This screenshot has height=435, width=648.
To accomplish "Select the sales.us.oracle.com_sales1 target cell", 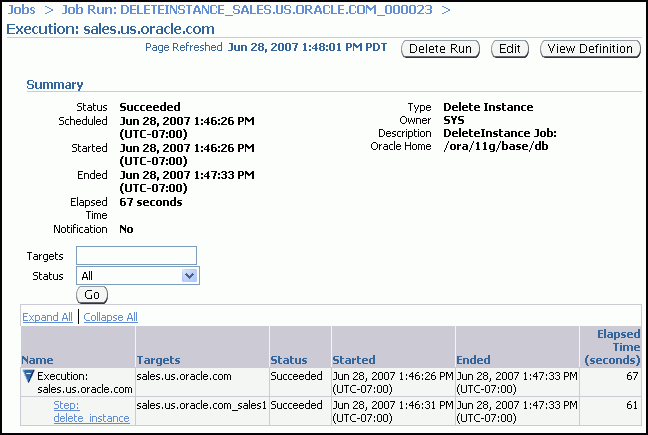I will [x=201, y=405].
